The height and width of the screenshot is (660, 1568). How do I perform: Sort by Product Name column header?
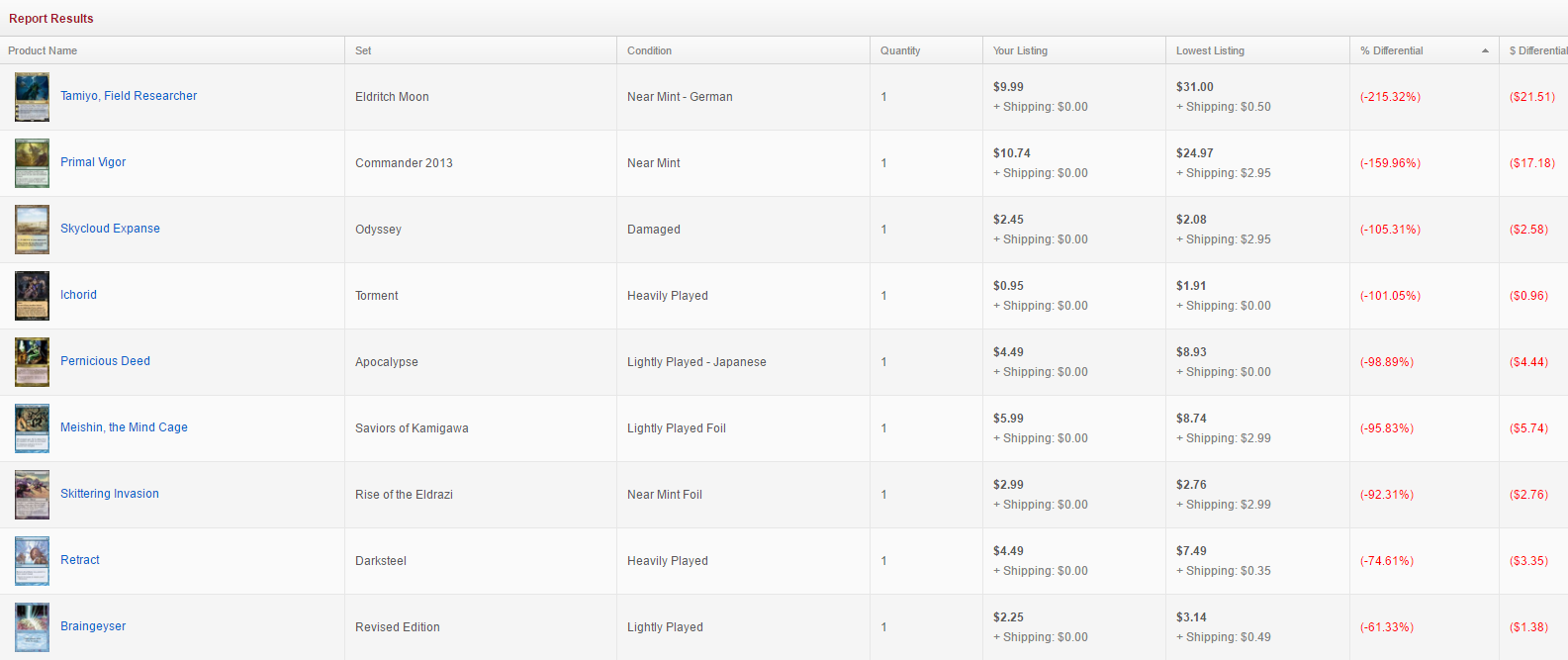(x=43, y=50)
